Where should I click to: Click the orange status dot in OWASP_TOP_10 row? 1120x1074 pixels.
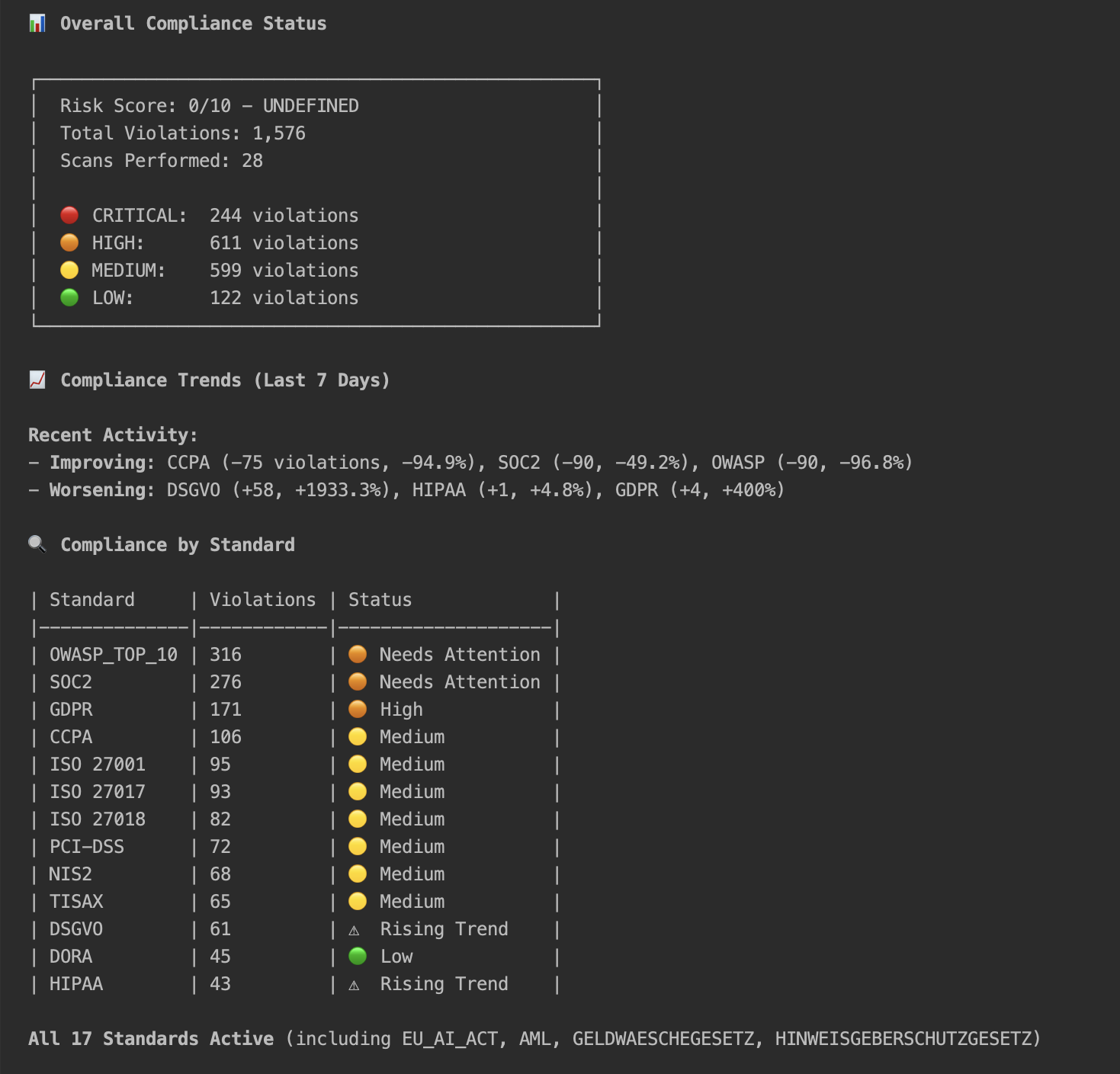[x=358, y=654]
